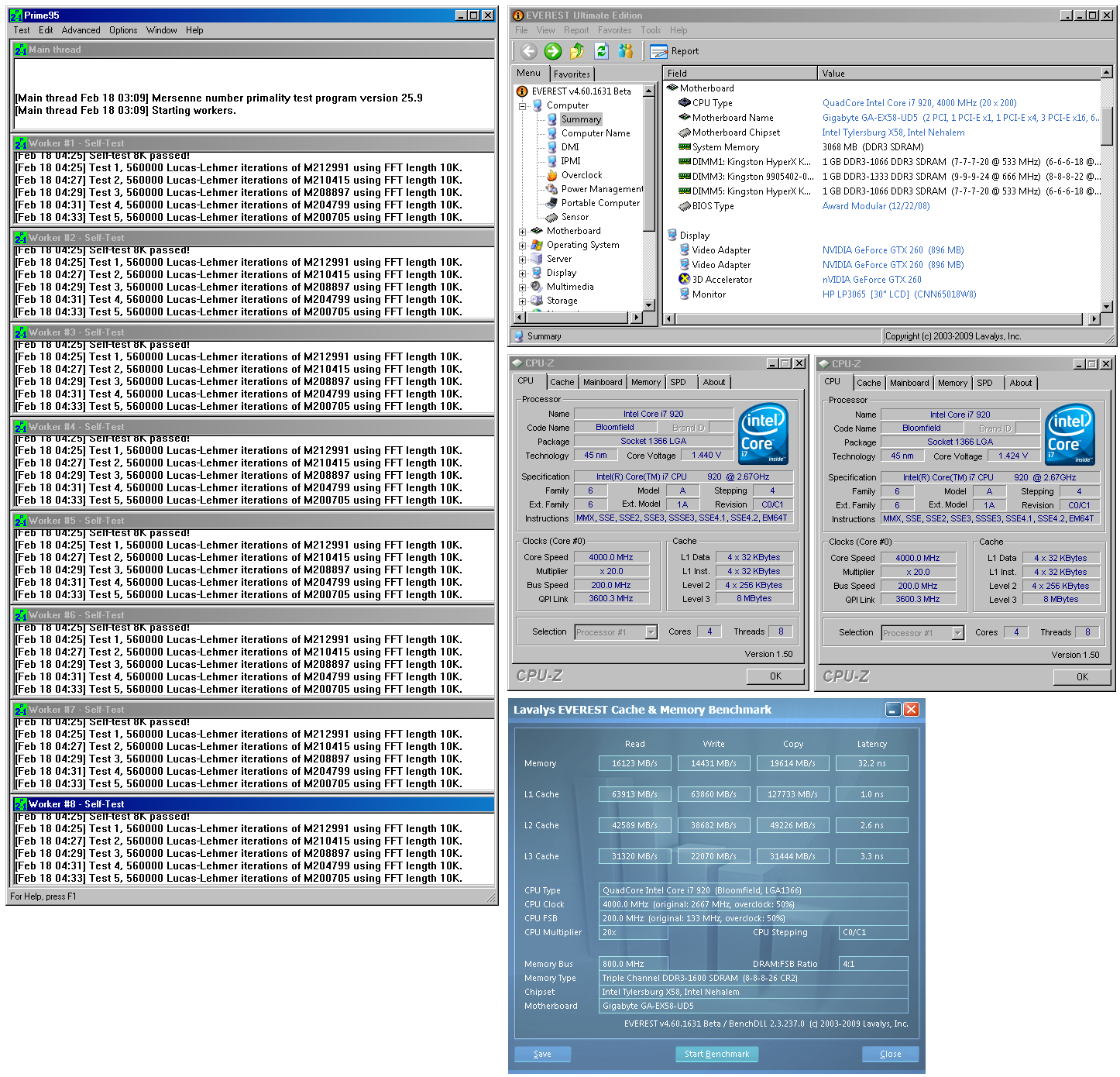Click Close button in benchmark window
Image resolution: width=1120 pixels, height=1077 pixels.
coord(891,1054)
